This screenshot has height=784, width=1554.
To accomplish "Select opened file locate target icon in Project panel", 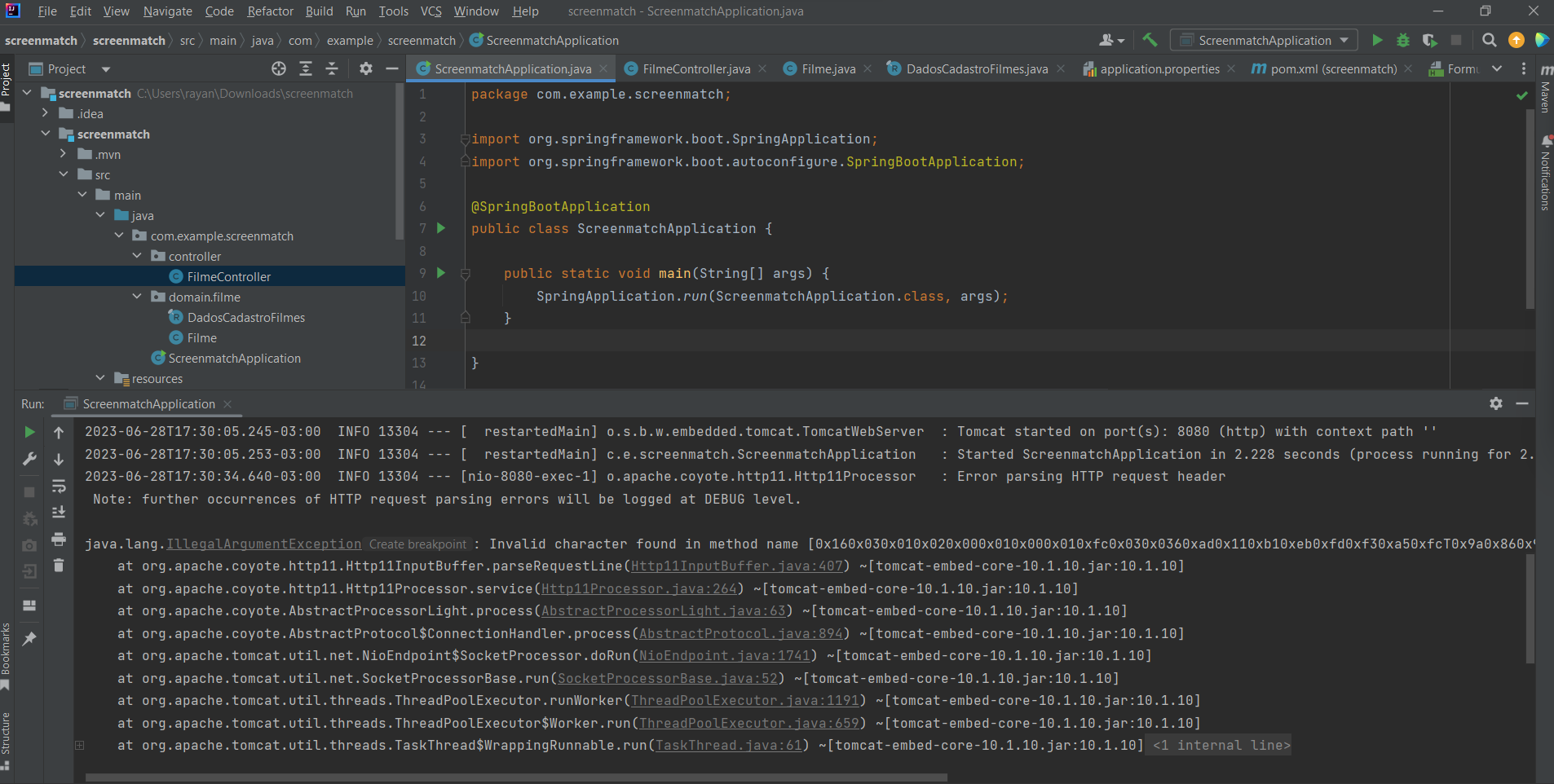I will click(x=279, y=69).
